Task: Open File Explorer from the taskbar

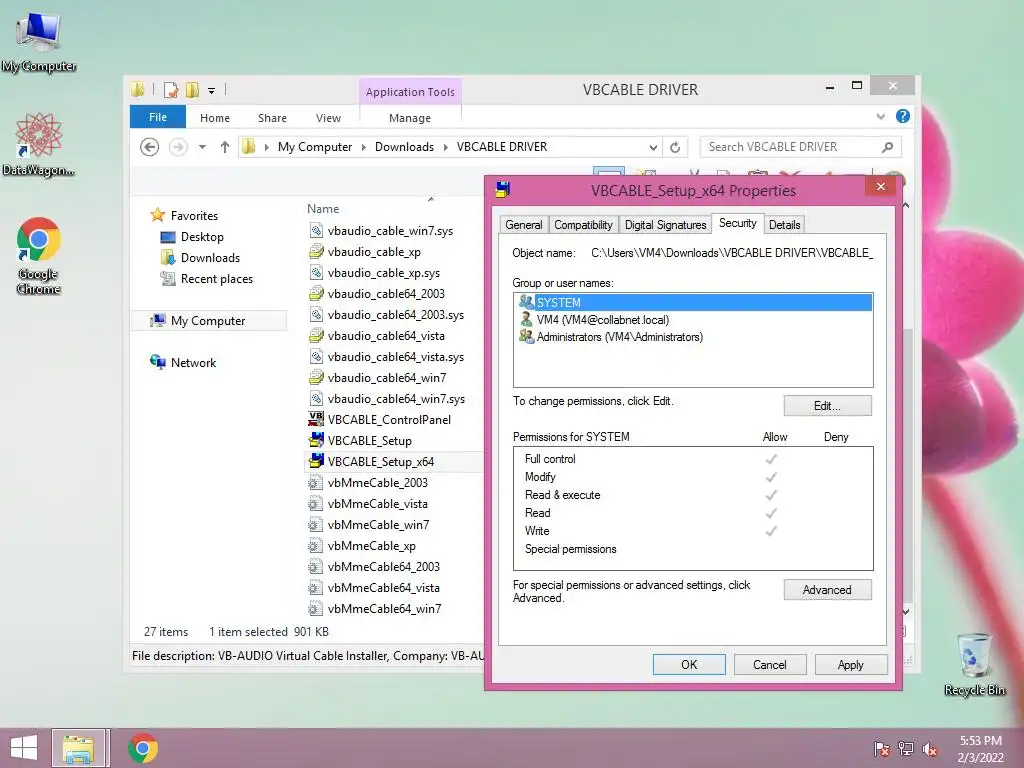Action: pyautogui.click(x=78, y=748)
